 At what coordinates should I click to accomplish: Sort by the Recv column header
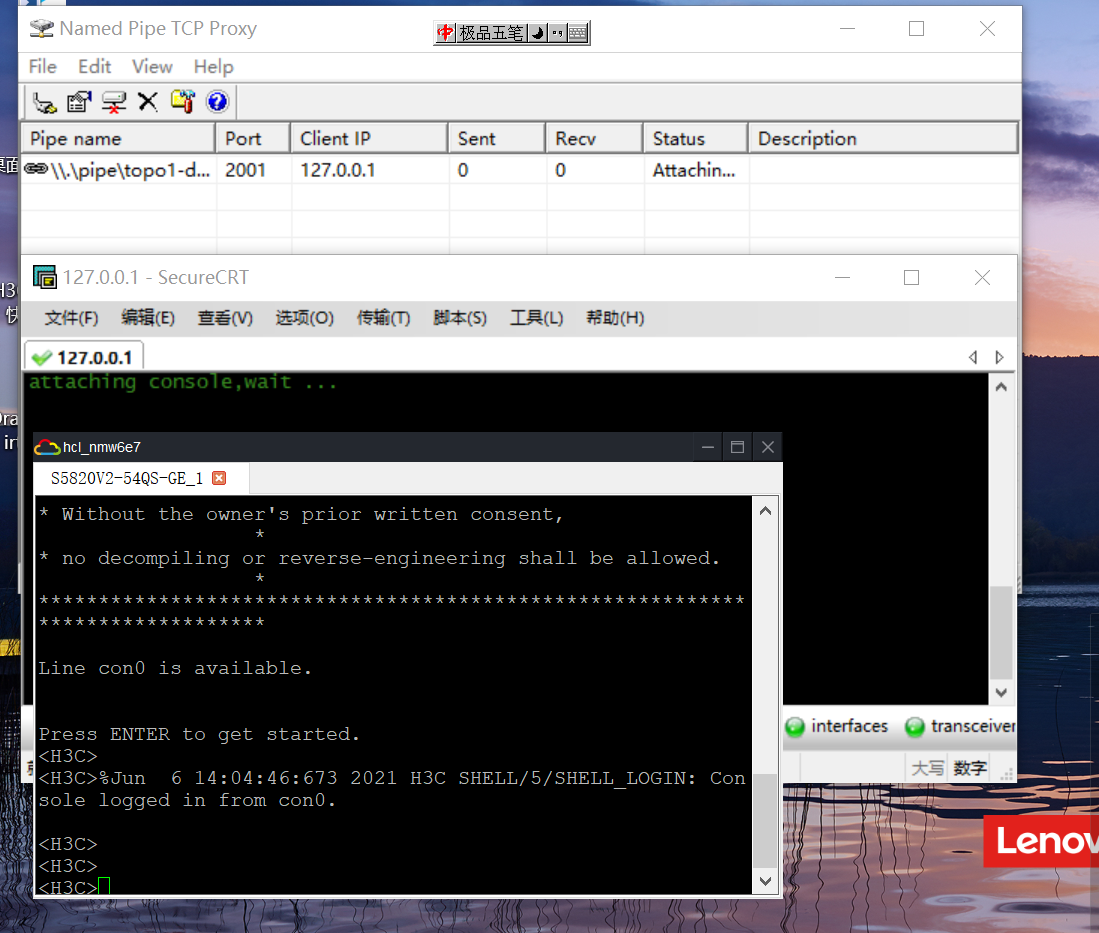594,139
